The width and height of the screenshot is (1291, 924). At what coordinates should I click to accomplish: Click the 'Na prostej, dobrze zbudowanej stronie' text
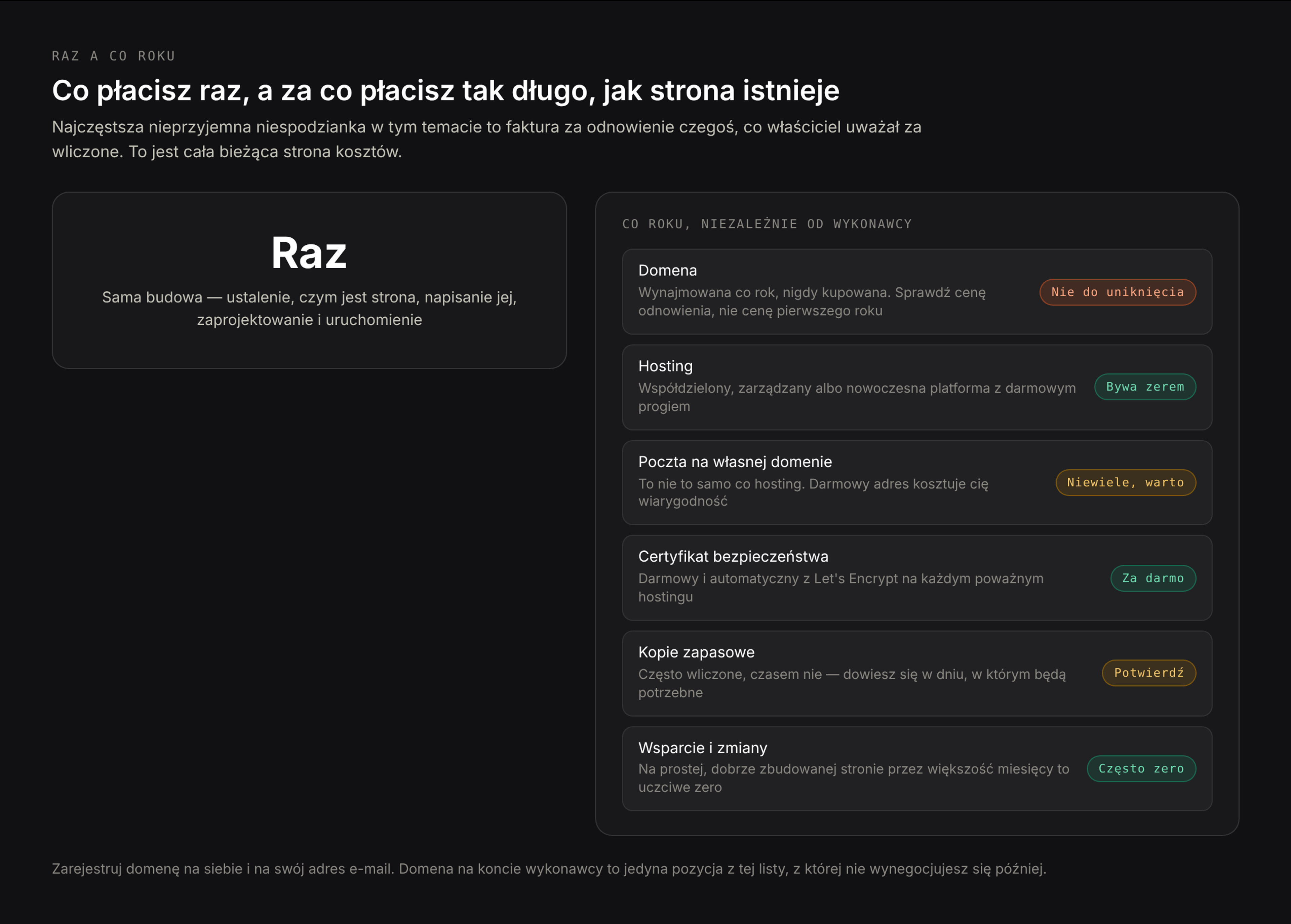pos(854,778)
